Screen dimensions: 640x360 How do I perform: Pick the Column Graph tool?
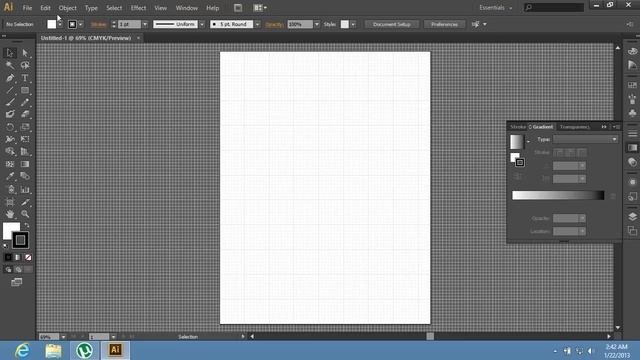[25, 189]
